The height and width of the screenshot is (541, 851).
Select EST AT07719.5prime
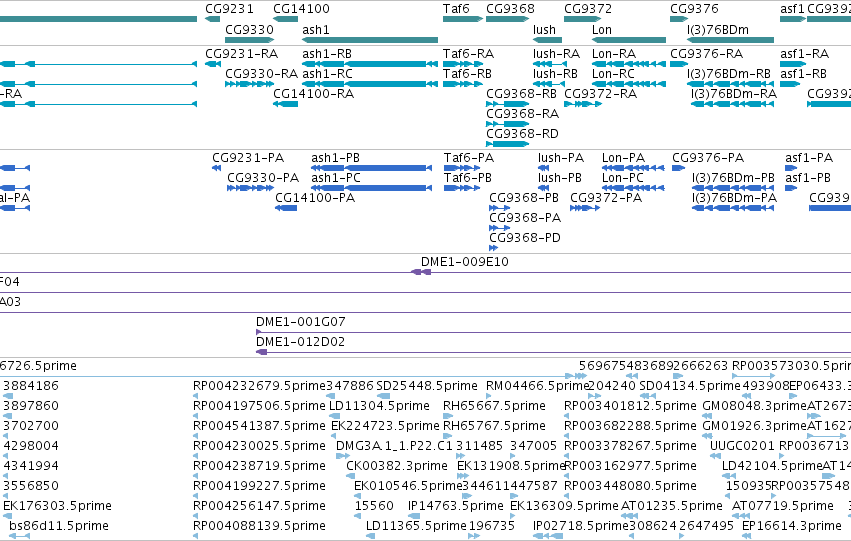pyautogui.click(x=783, y=506)
